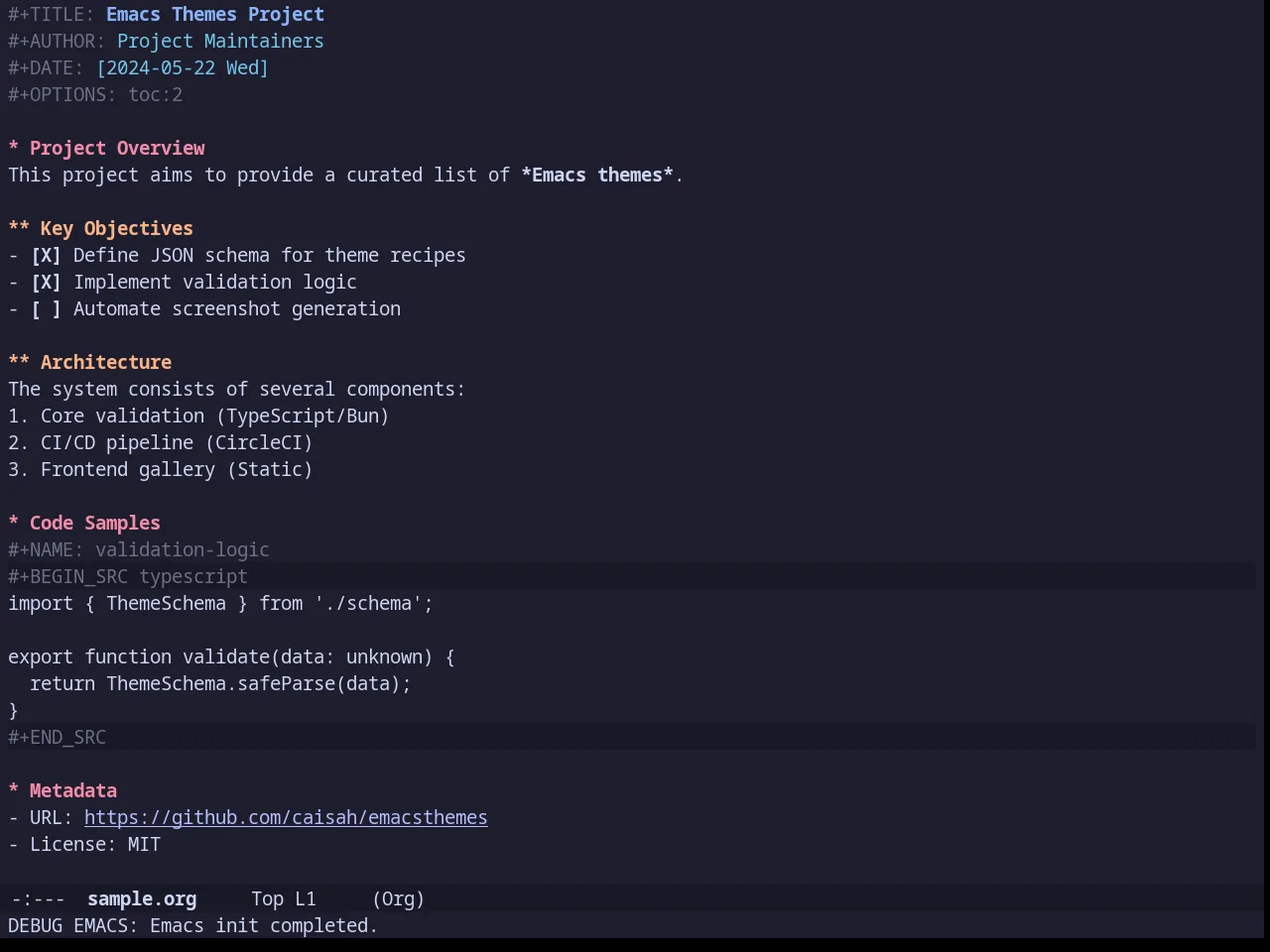Click 'The system consists of several components:' line
1270x952 pixels.
(x=236, y=389)
